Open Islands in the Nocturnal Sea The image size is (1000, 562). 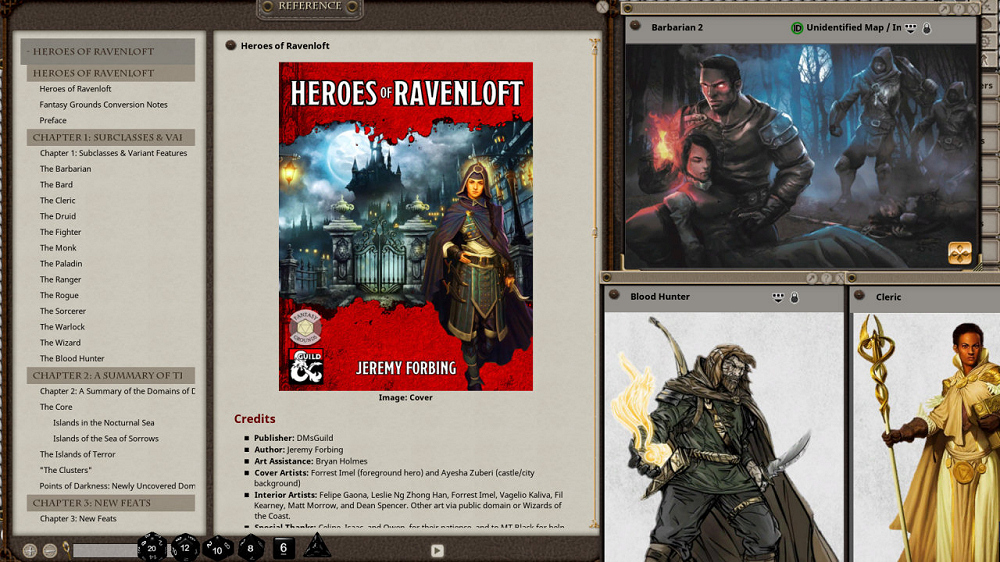tap(103, 423)
